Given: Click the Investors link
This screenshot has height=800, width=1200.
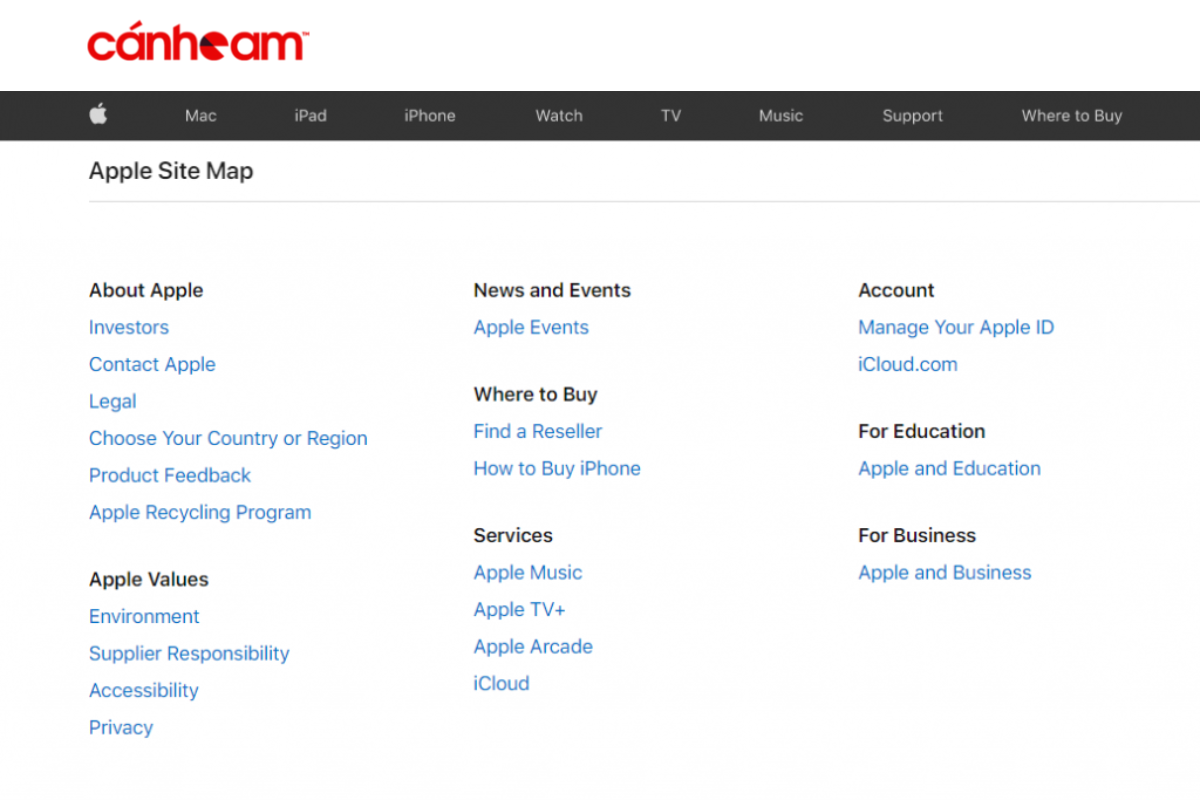Looking at the screenshot, I should pyautogui.click(x=129, y=327).
